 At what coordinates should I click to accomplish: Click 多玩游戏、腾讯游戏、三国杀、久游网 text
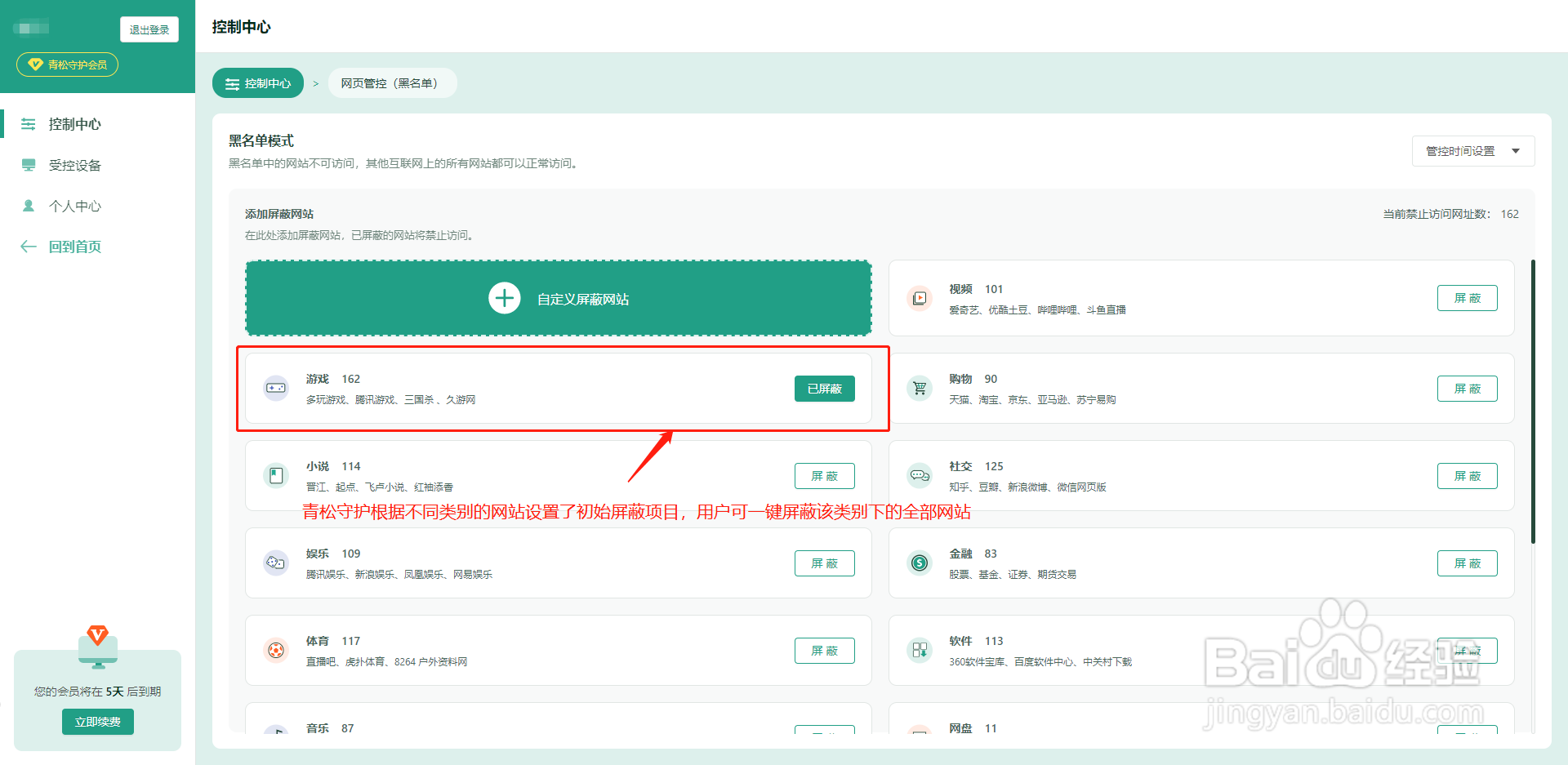point(390,399)
